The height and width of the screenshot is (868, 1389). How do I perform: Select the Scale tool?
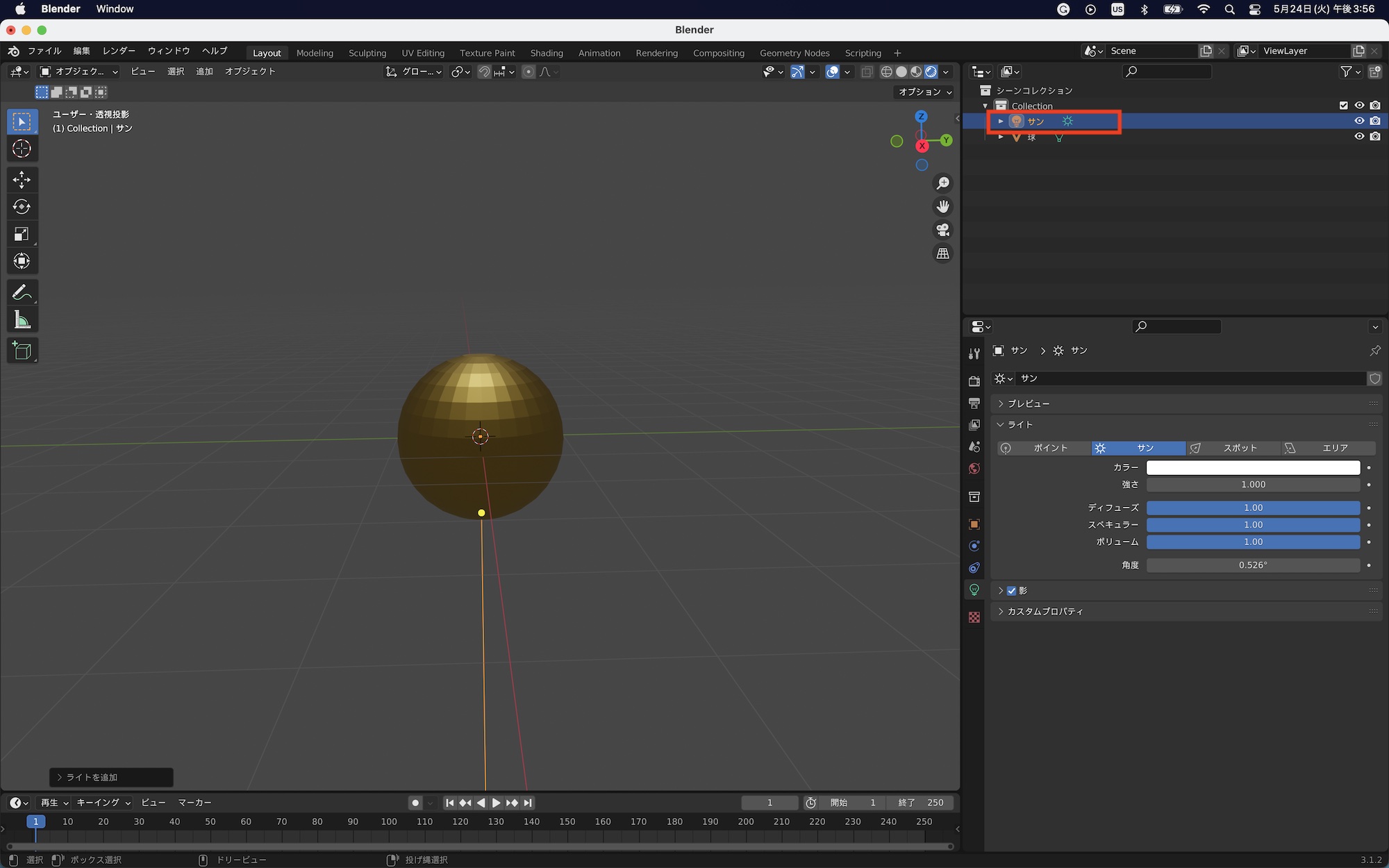click(x=22, y=234)
